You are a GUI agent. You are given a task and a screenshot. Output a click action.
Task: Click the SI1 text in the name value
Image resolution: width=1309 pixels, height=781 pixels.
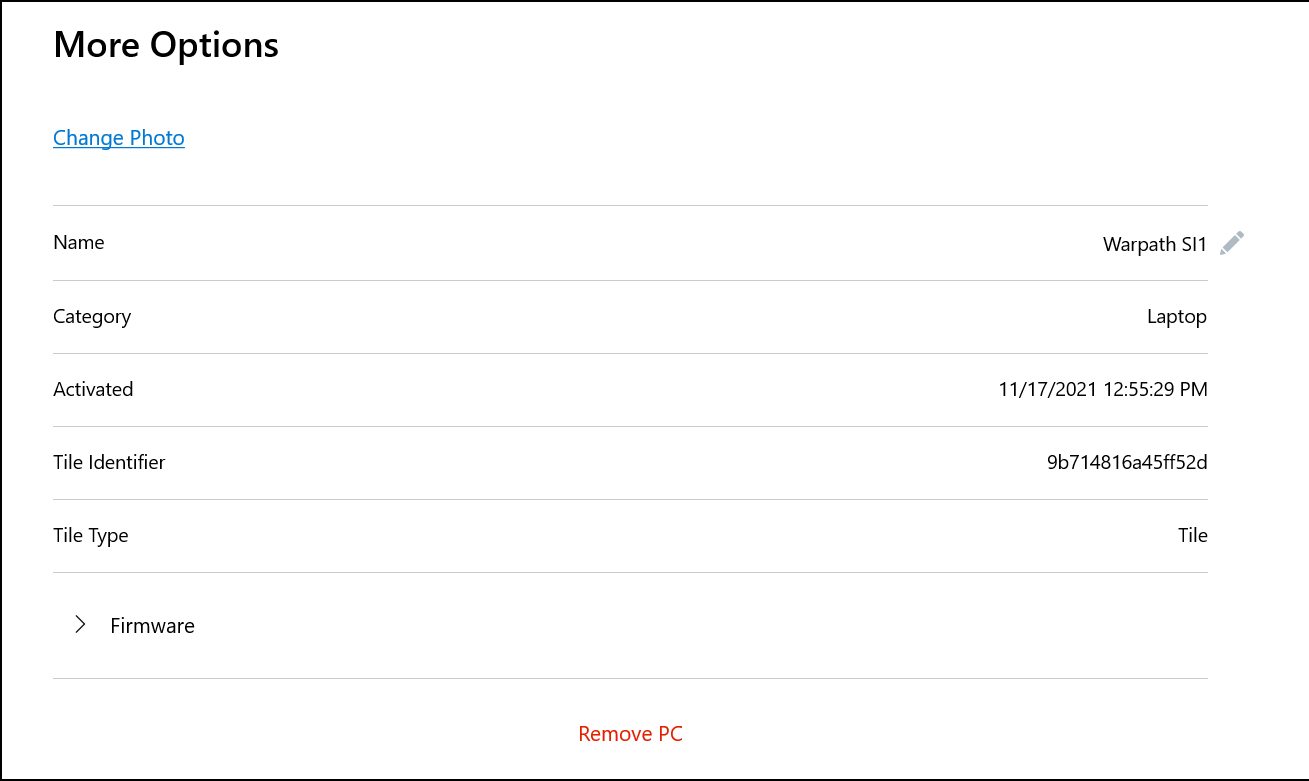(x=1194, y=244)
